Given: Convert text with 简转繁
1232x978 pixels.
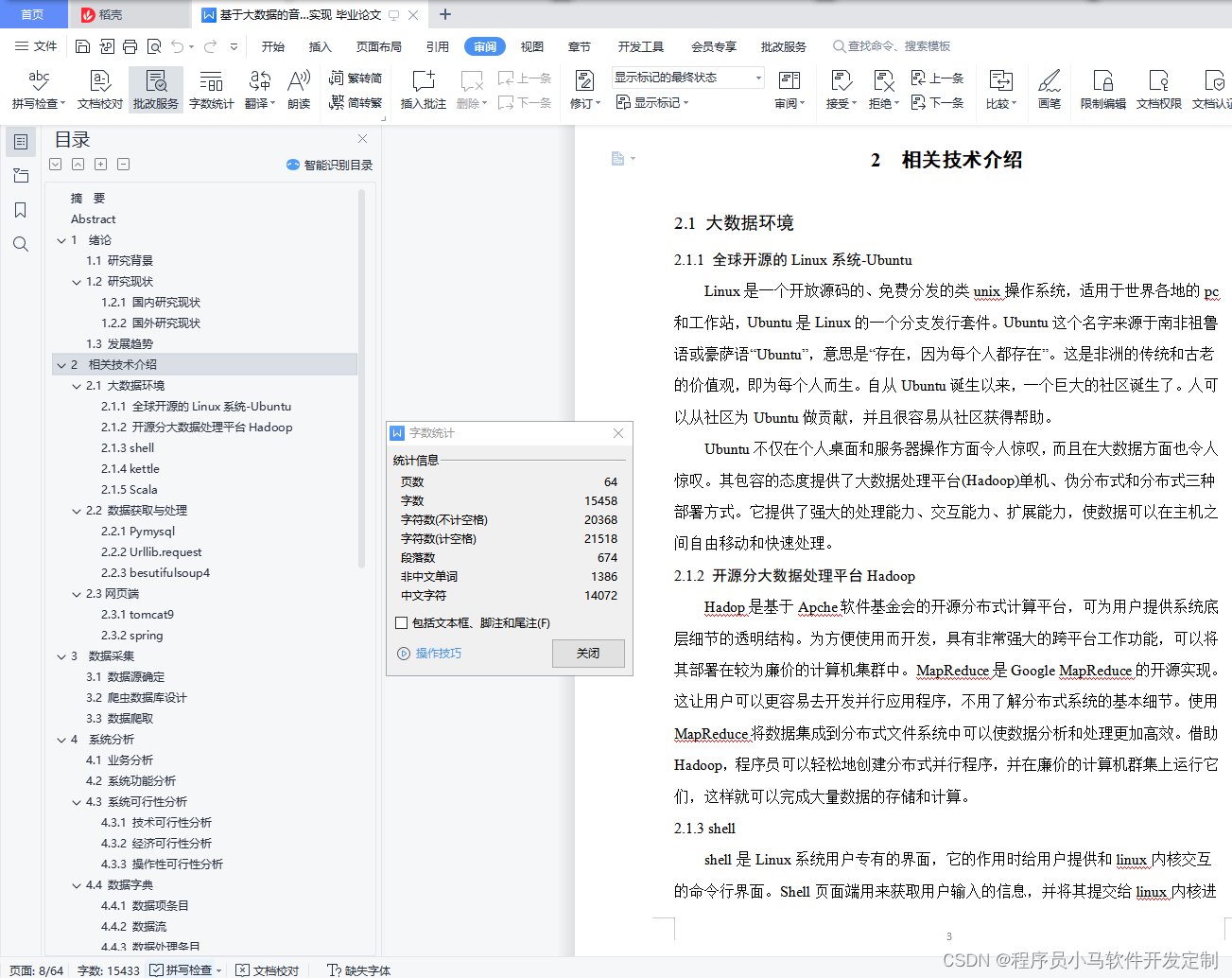Looking at the screenshot, I should pyautogui.click(x=356, y=102).
